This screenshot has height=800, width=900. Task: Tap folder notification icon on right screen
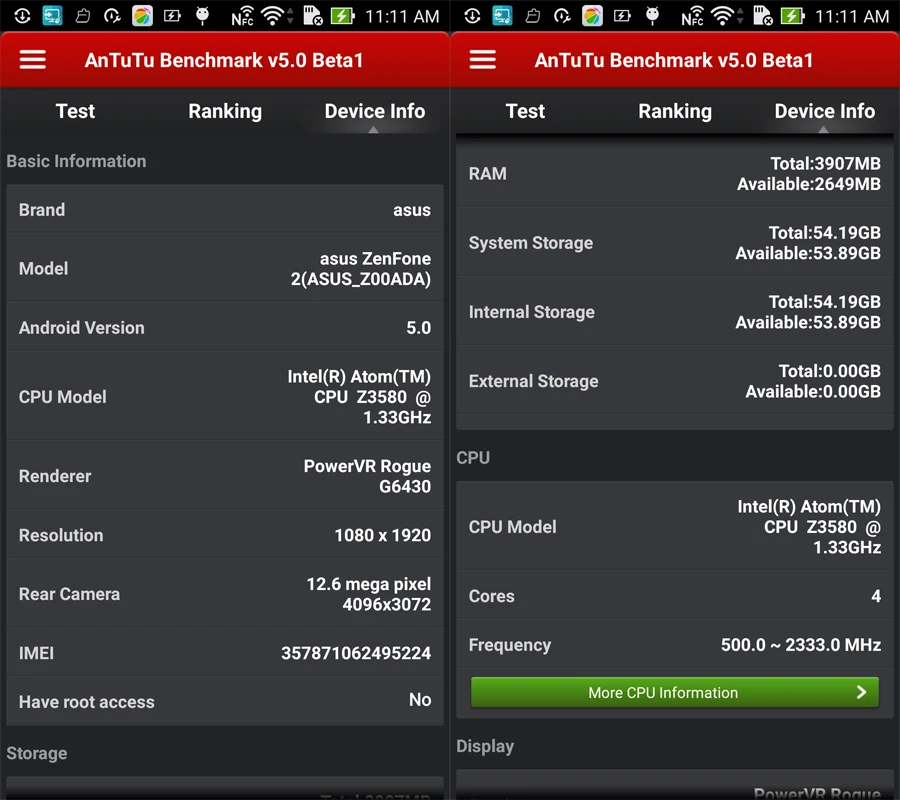pyautogui.click(x=533, y=16)
